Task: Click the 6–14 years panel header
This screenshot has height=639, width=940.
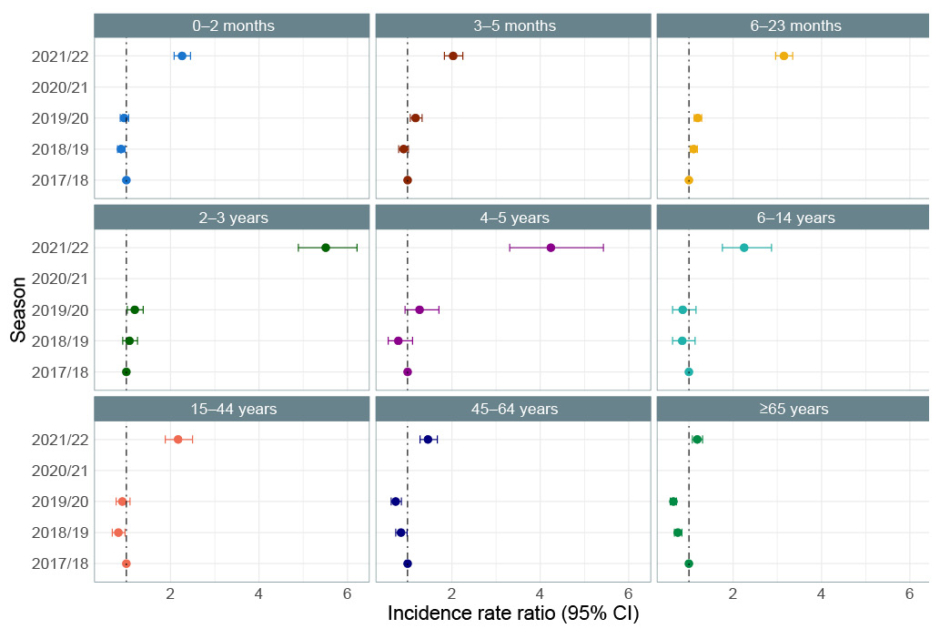Action: (793, 217)
